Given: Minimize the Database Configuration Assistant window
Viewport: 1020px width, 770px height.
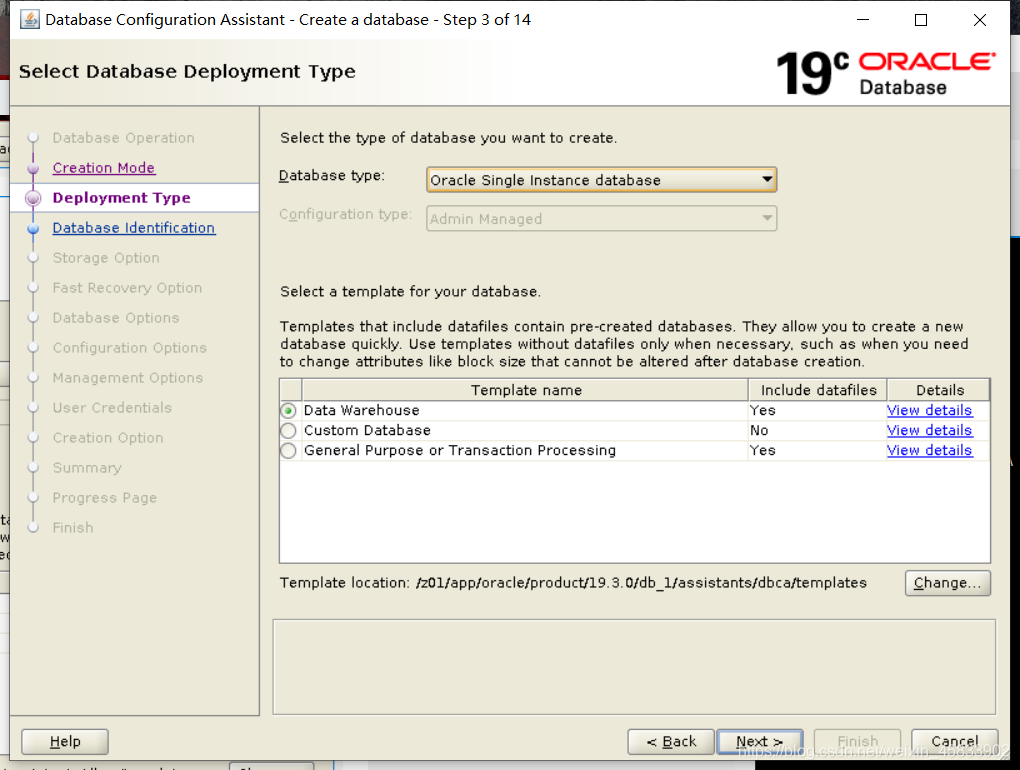Looking at the screenshot, I should 863,20.
